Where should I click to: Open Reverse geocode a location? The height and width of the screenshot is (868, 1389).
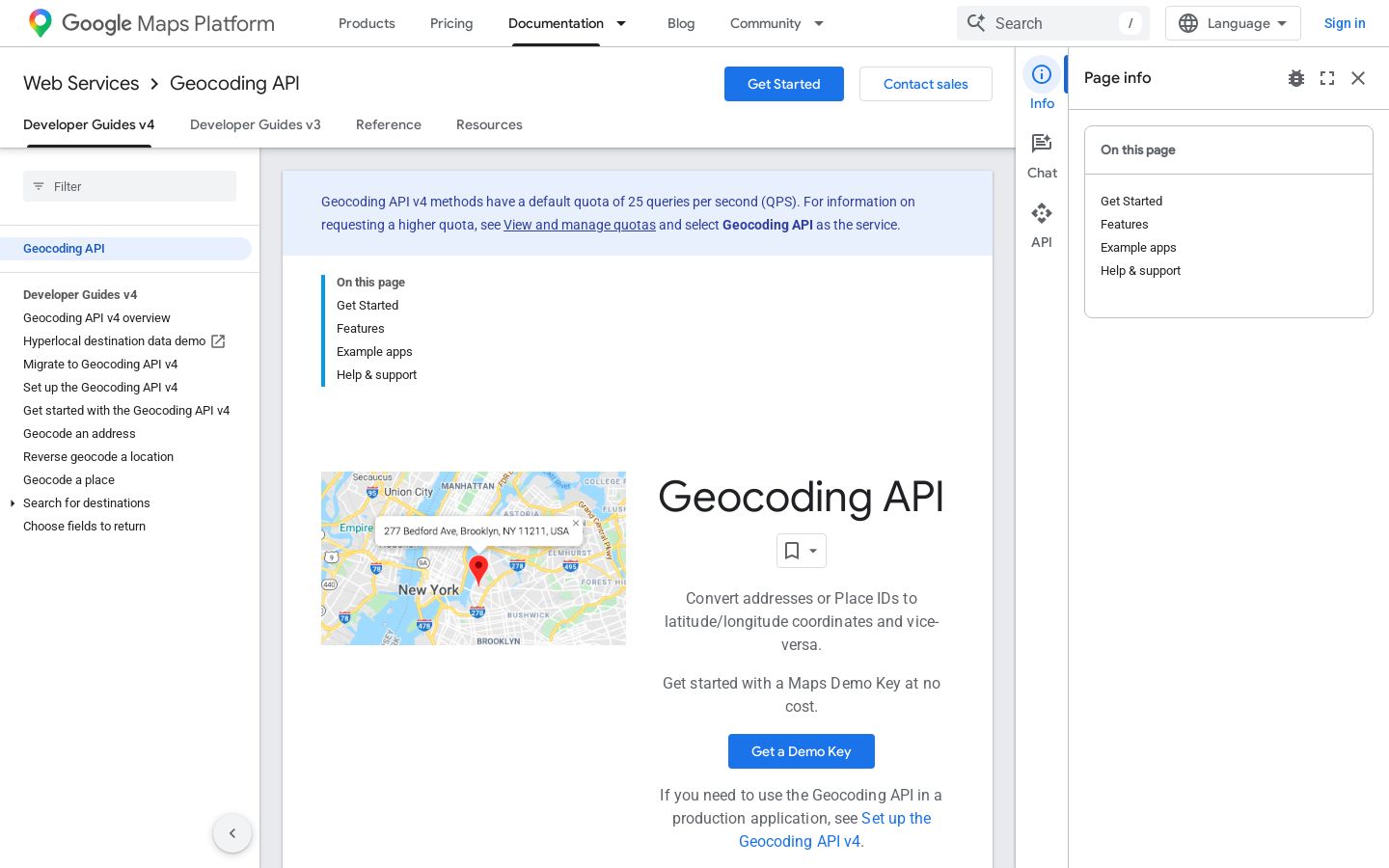coord(98,457)
